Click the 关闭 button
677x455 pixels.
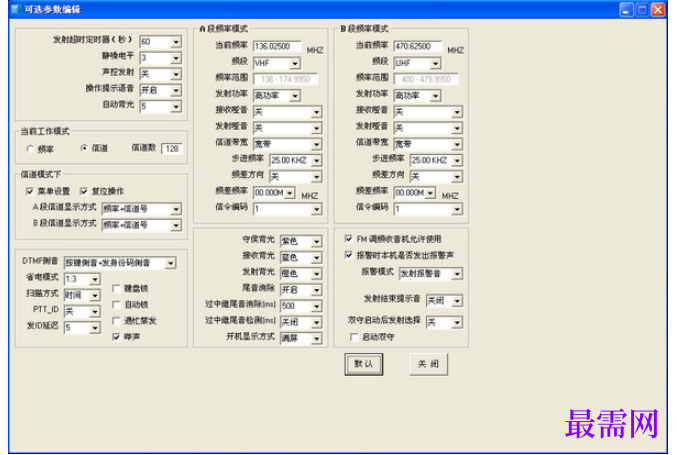428,364
